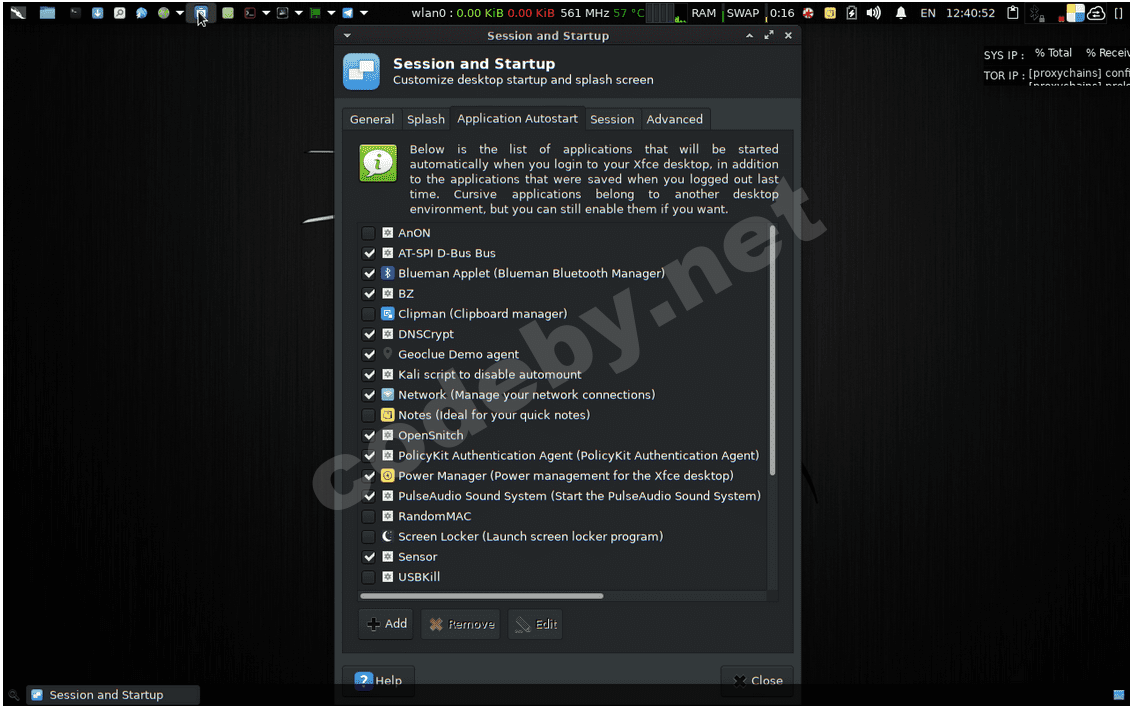Viewport: 1132px width, 707px height.
Task: Open the green shopping cart launcher icon
Action: [315, 13]
